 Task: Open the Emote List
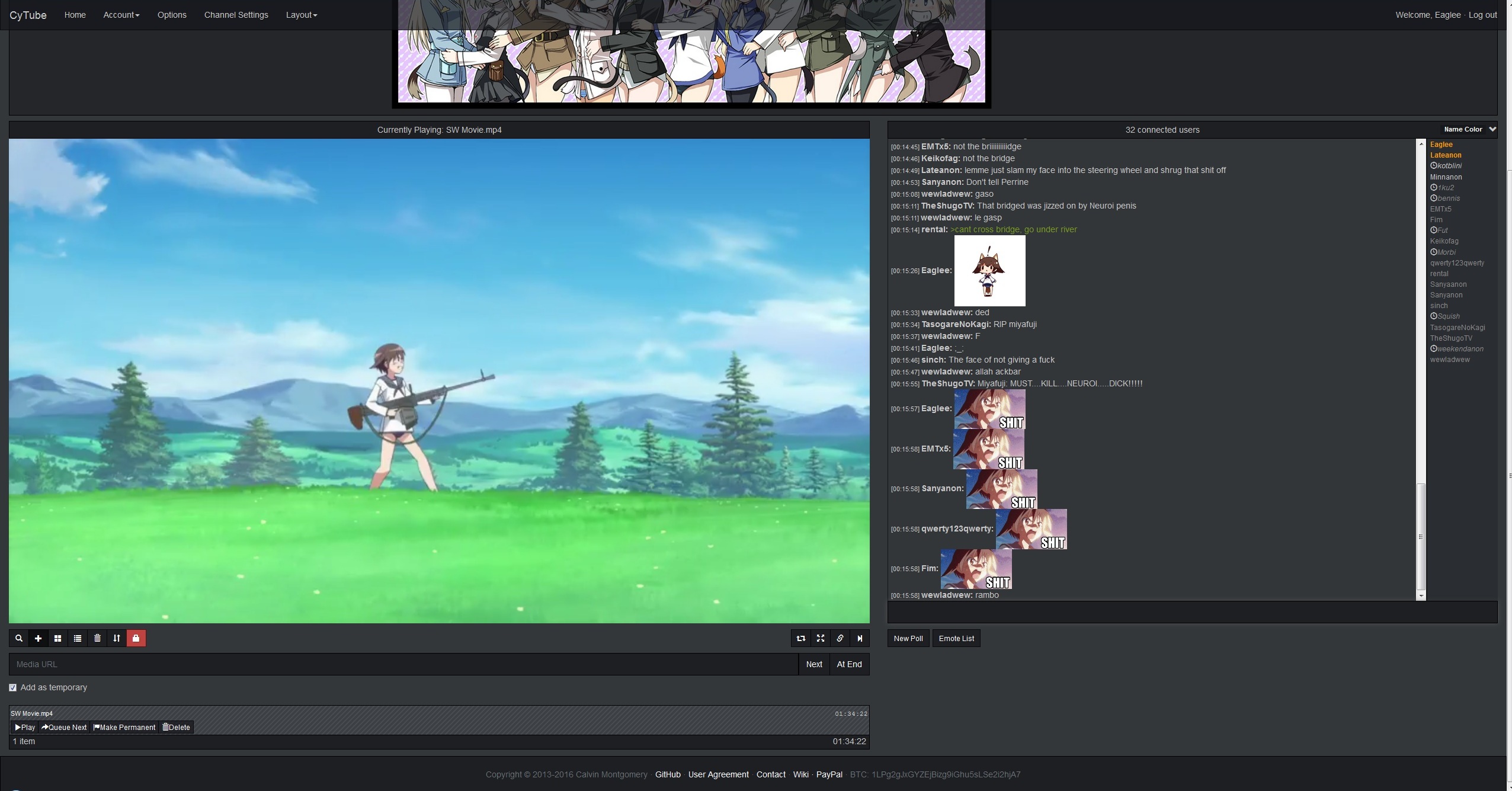pos(956,638)
